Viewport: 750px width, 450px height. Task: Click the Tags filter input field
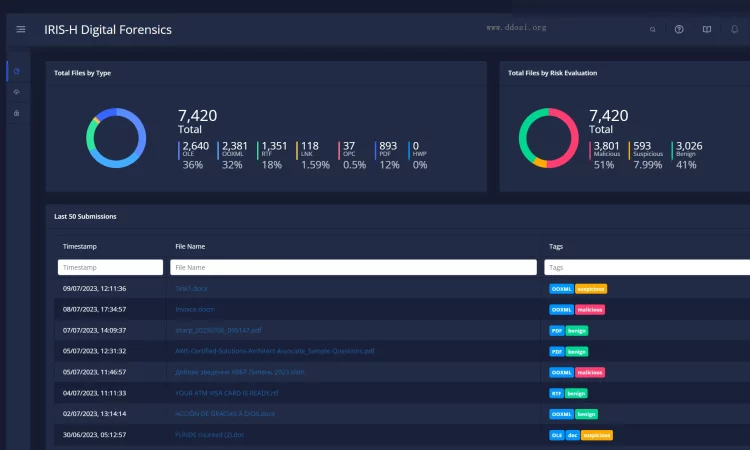[x=647, y=267]
